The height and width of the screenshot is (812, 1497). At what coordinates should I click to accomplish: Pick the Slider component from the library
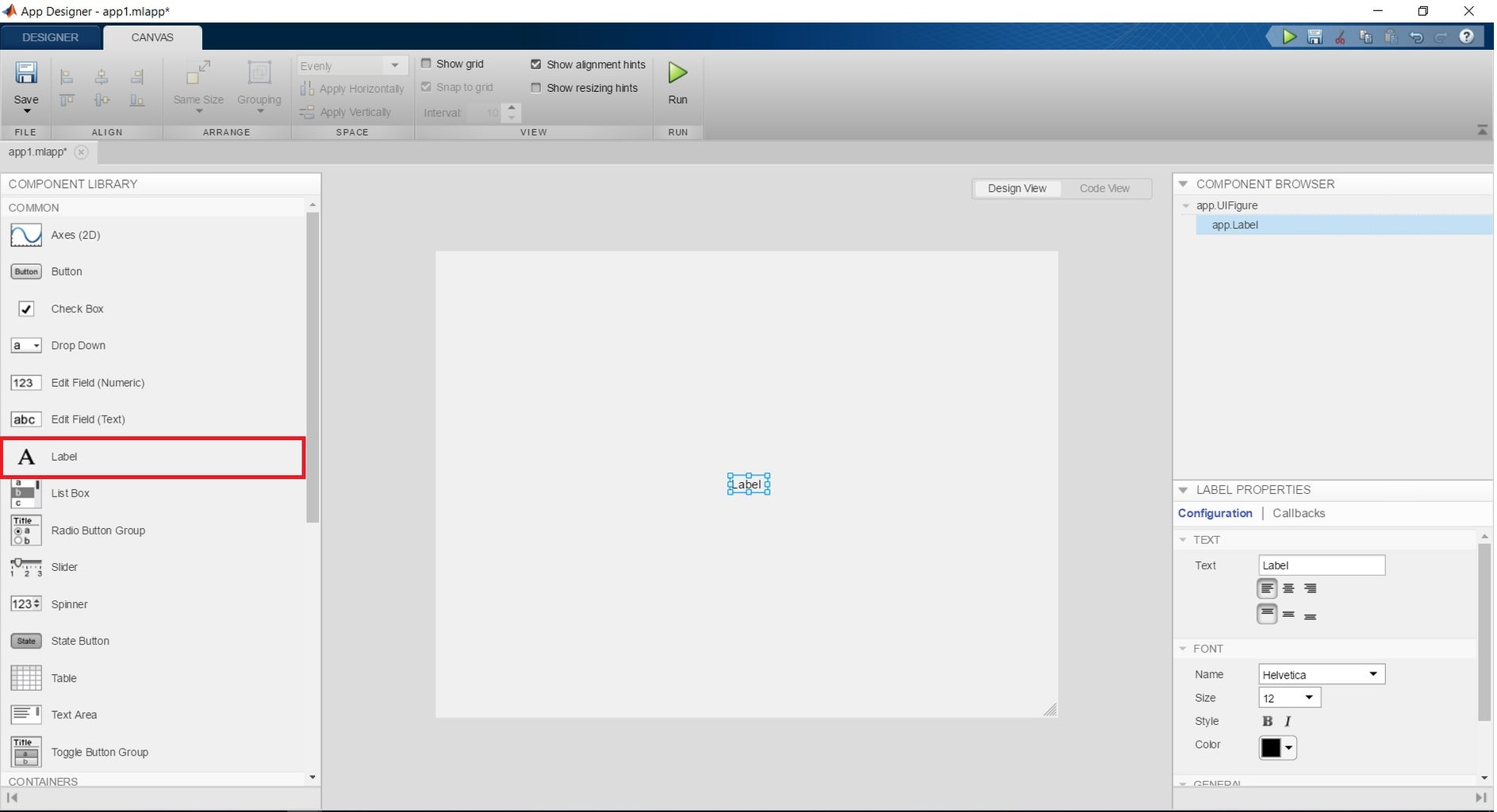click(x=63, y=567)
